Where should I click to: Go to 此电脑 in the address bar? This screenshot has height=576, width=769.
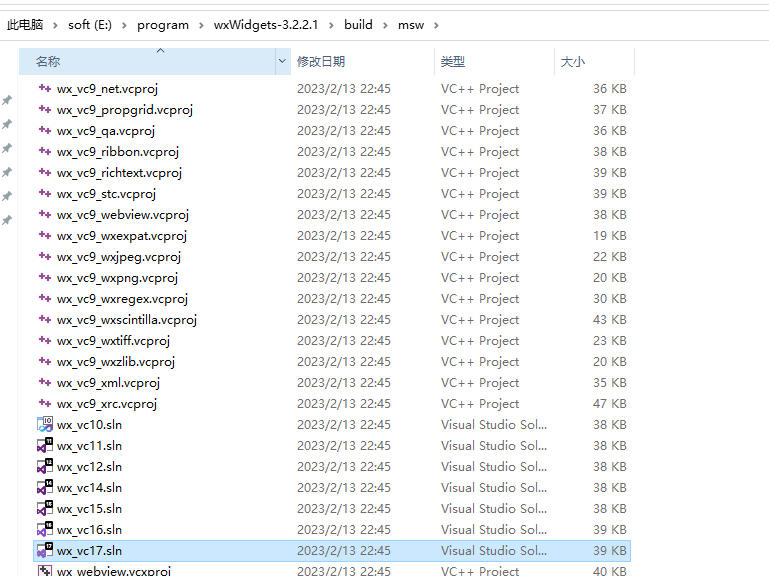click(25, 25)
